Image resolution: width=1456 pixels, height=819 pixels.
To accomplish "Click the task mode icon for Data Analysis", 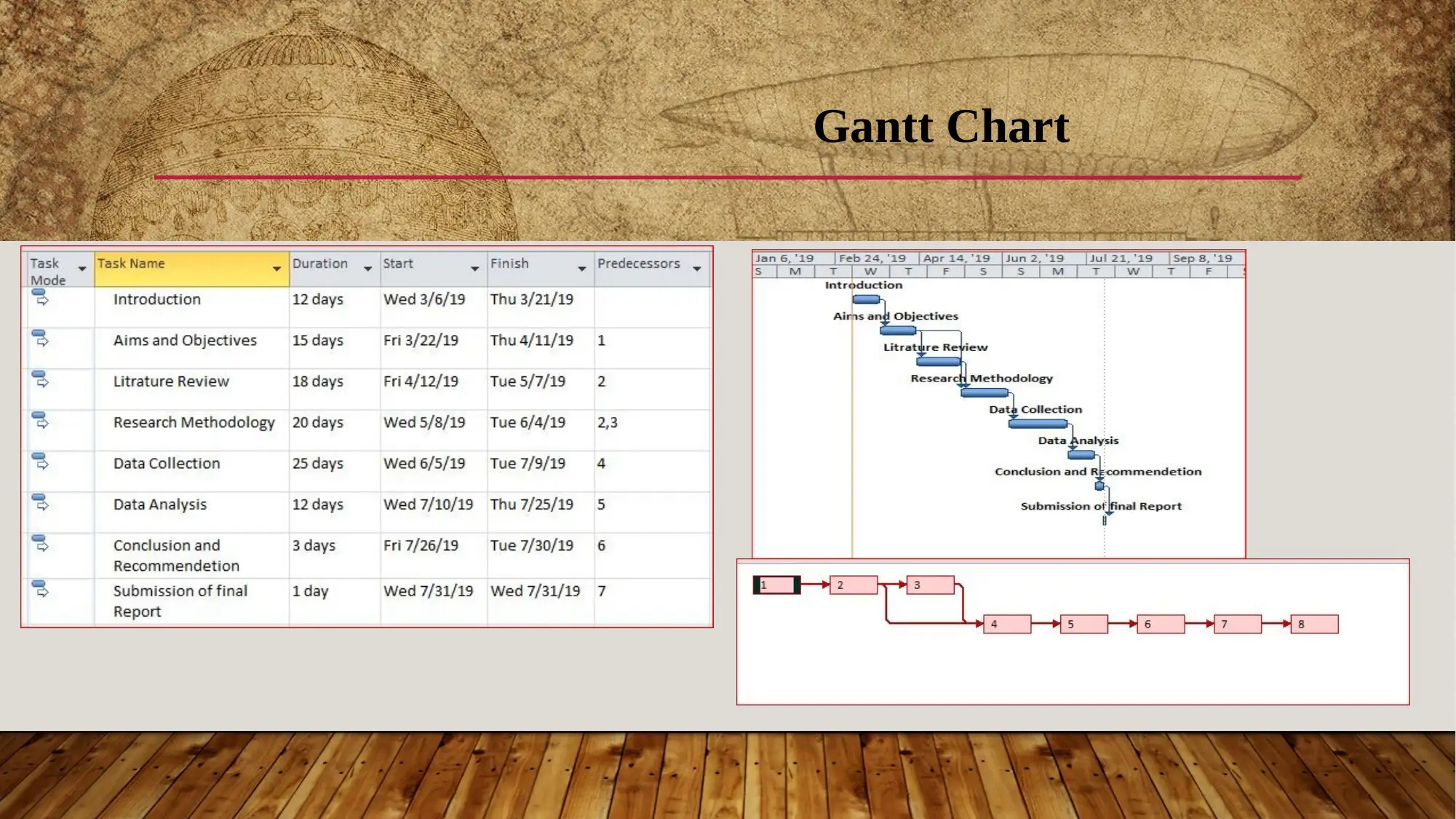I will tap(41, 502).
